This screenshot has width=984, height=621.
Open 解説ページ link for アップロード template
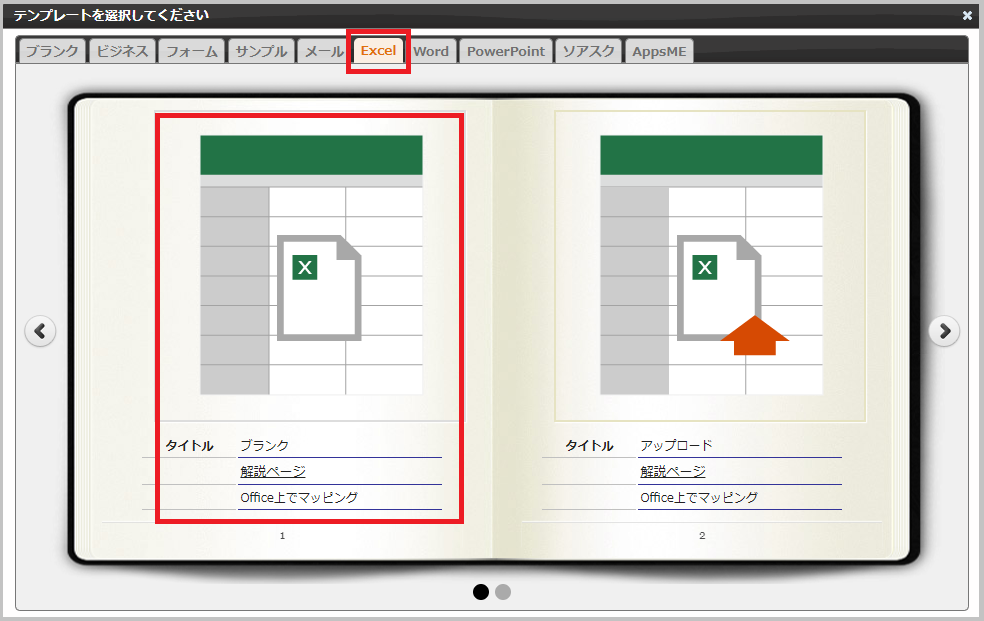[673, 472]
